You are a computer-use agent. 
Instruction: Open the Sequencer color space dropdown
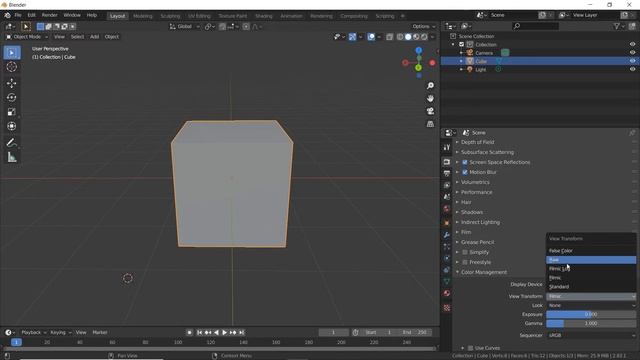tap(591, 335)
